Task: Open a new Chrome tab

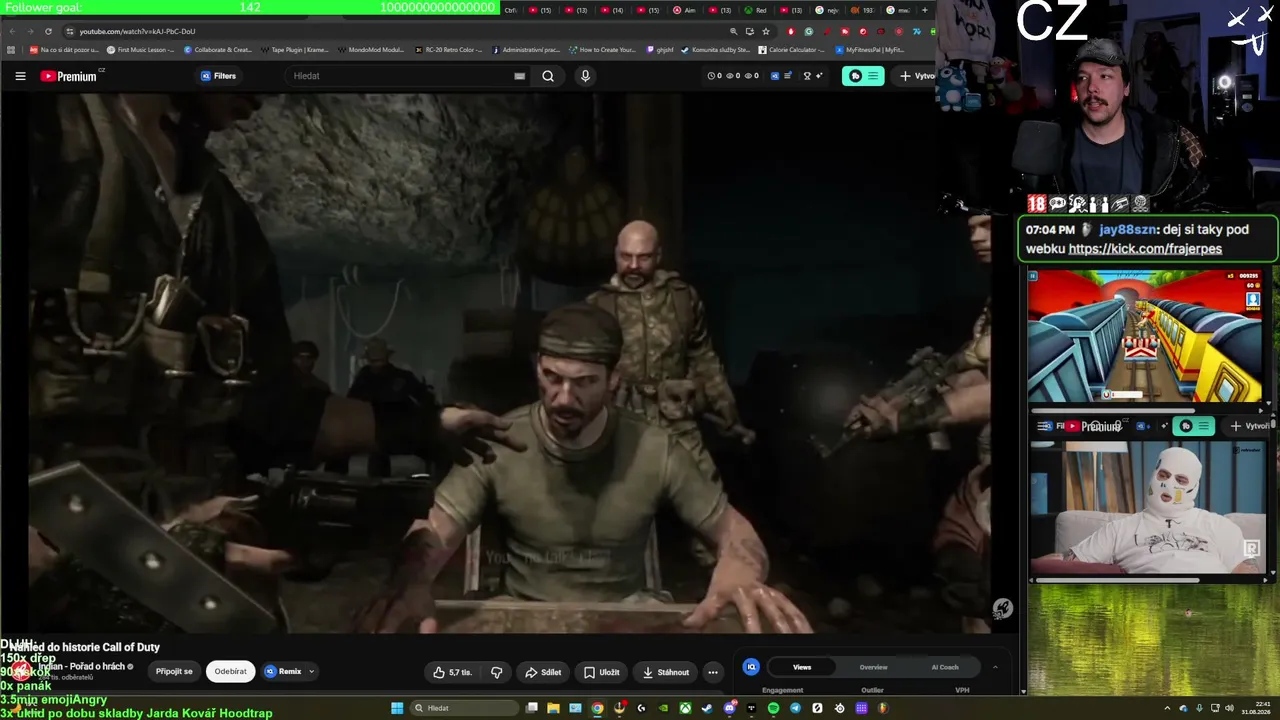Action: 924,10
